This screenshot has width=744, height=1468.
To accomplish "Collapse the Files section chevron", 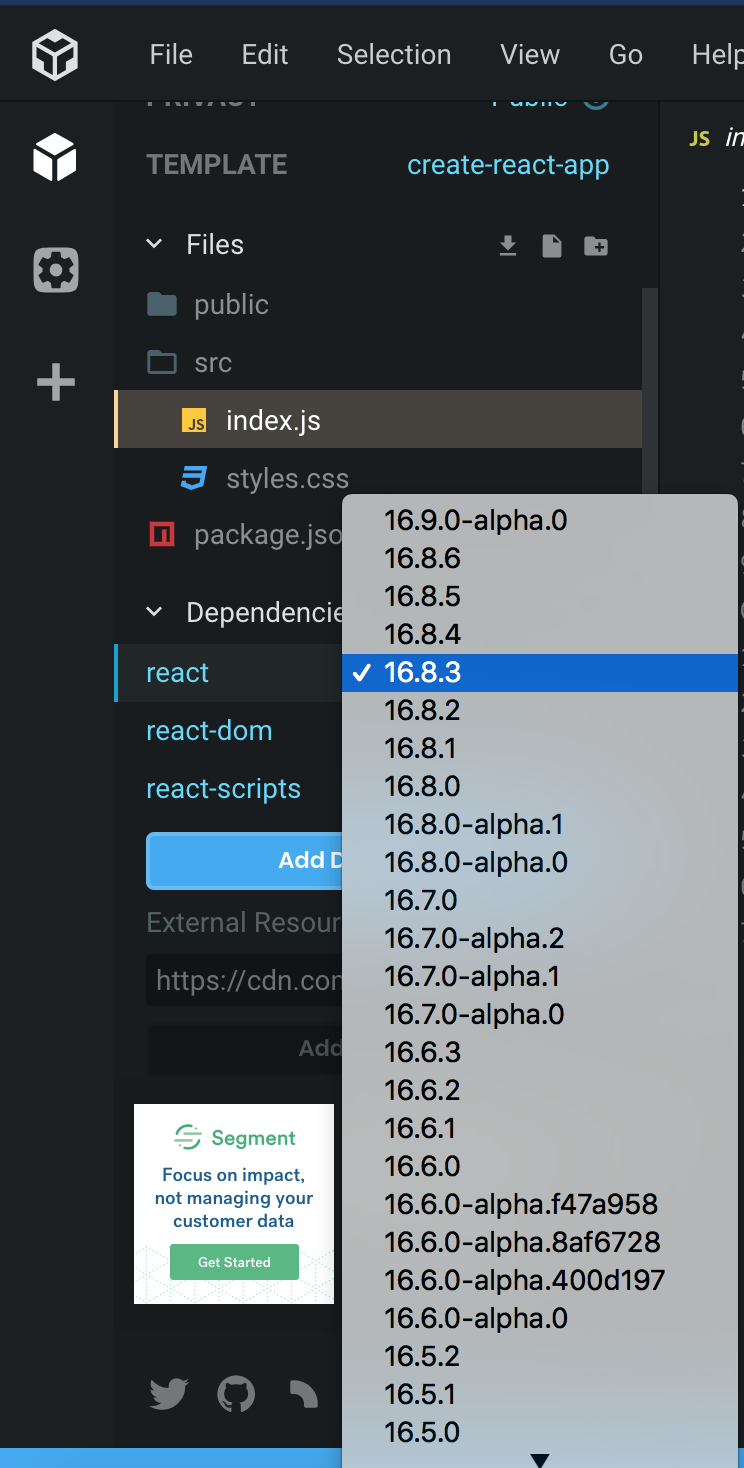I will coord(154,244).
